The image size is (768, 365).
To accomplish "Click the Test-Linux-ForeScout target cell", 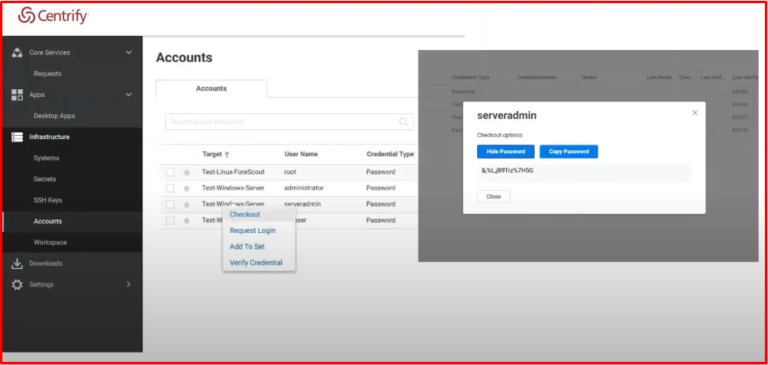I will pos(233,172).
